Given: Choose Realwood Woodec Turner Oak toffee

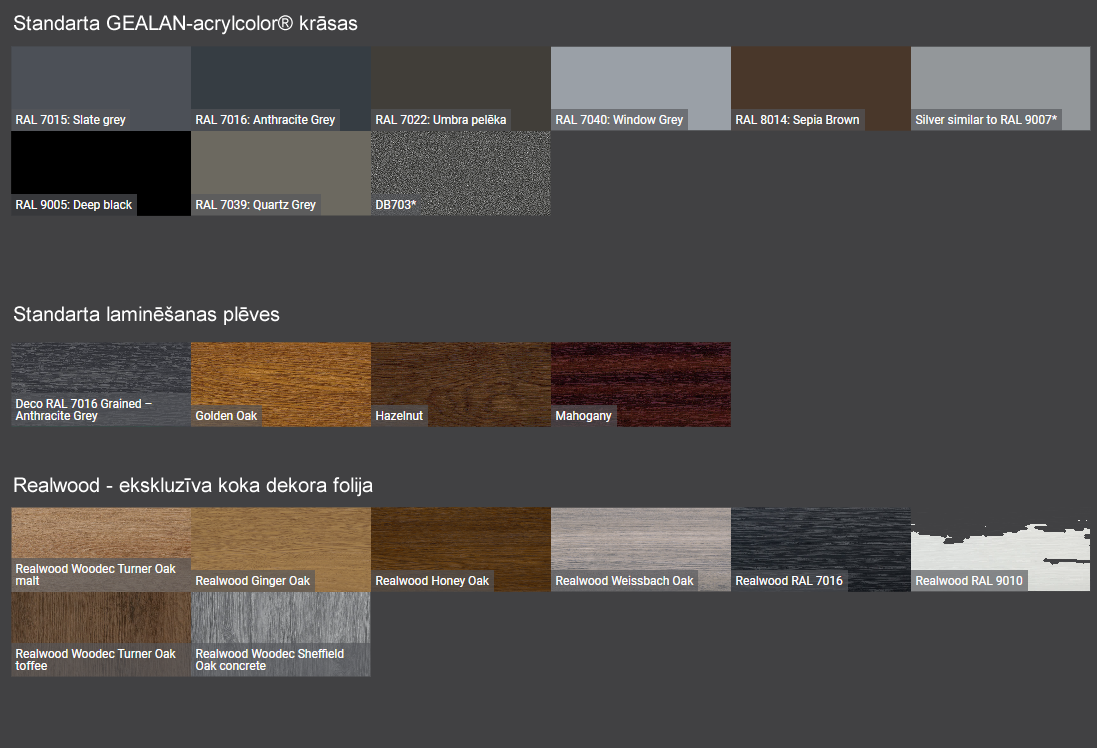Looking at the screenshot, I should [x=101, y=634].
